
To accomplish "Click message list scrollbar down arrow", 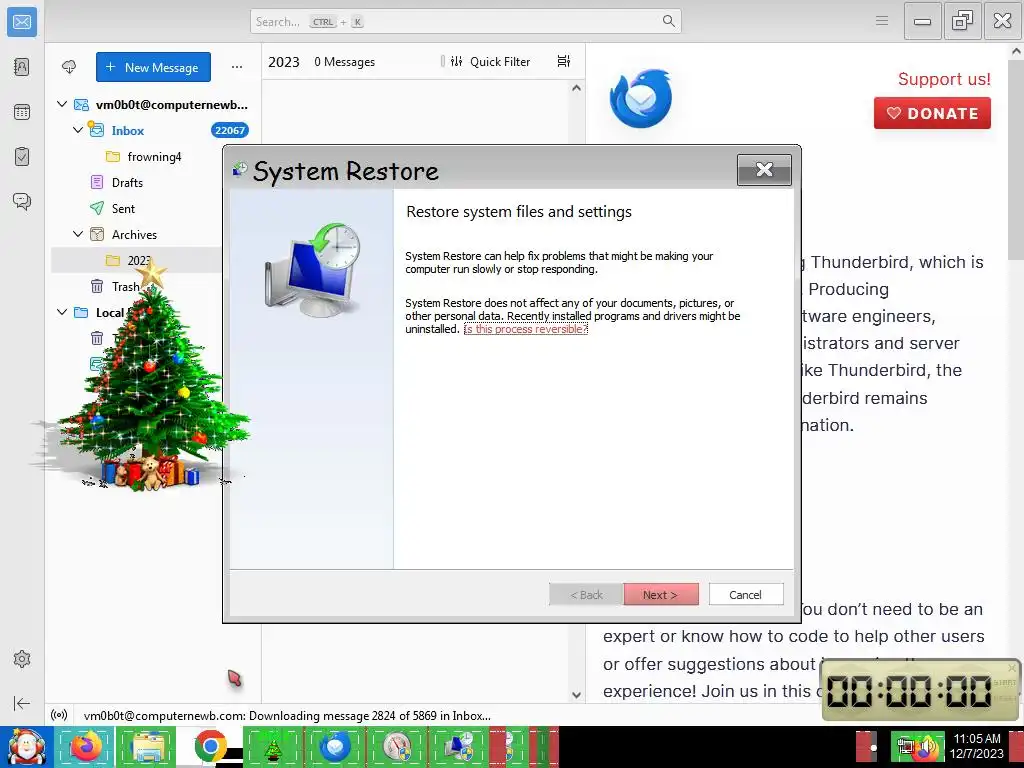I will [576, 695].
